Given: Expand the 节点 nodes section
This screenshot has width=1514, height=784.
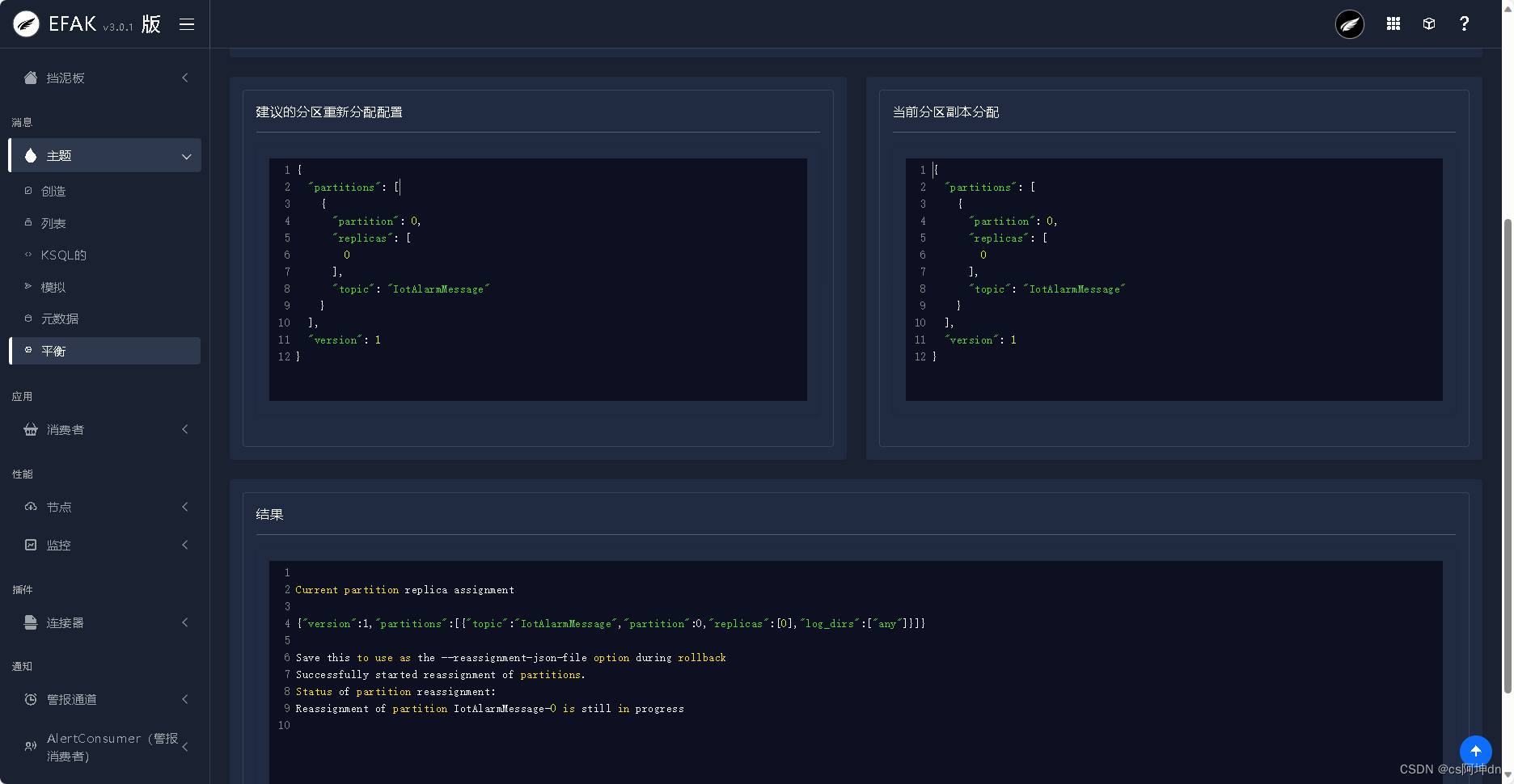Looking at the screenshot, I should click(184, 507).
